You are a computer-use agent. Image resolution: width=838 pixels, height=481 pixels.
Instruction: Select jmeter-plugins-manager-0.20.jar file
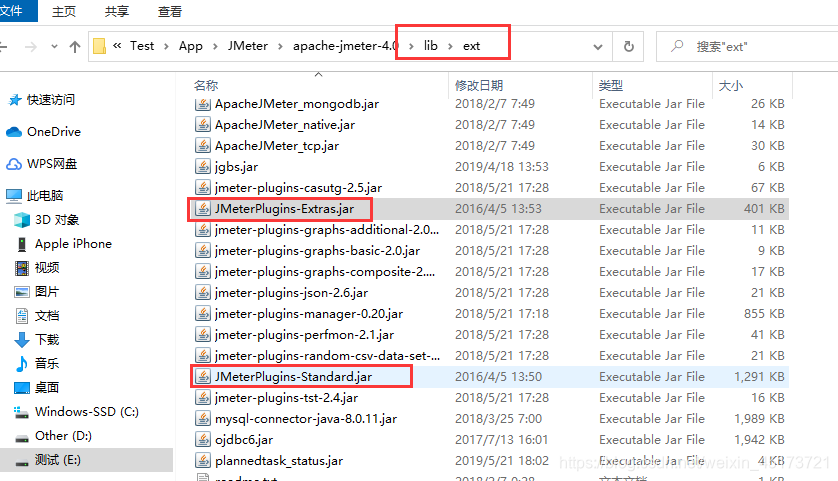(x=309, y=314)
